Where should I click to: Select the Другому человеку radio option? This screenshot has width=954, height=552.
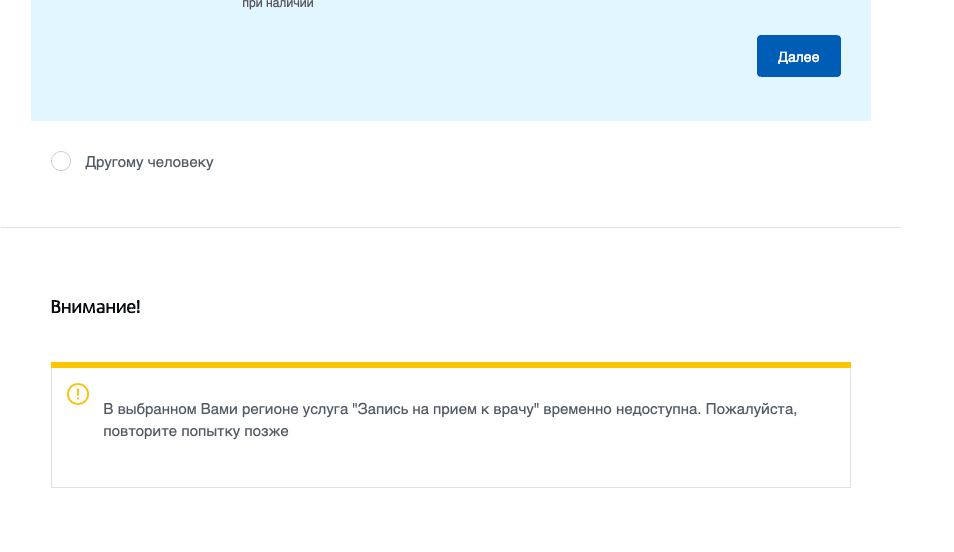pyautogui.click(x=61, y=161)
